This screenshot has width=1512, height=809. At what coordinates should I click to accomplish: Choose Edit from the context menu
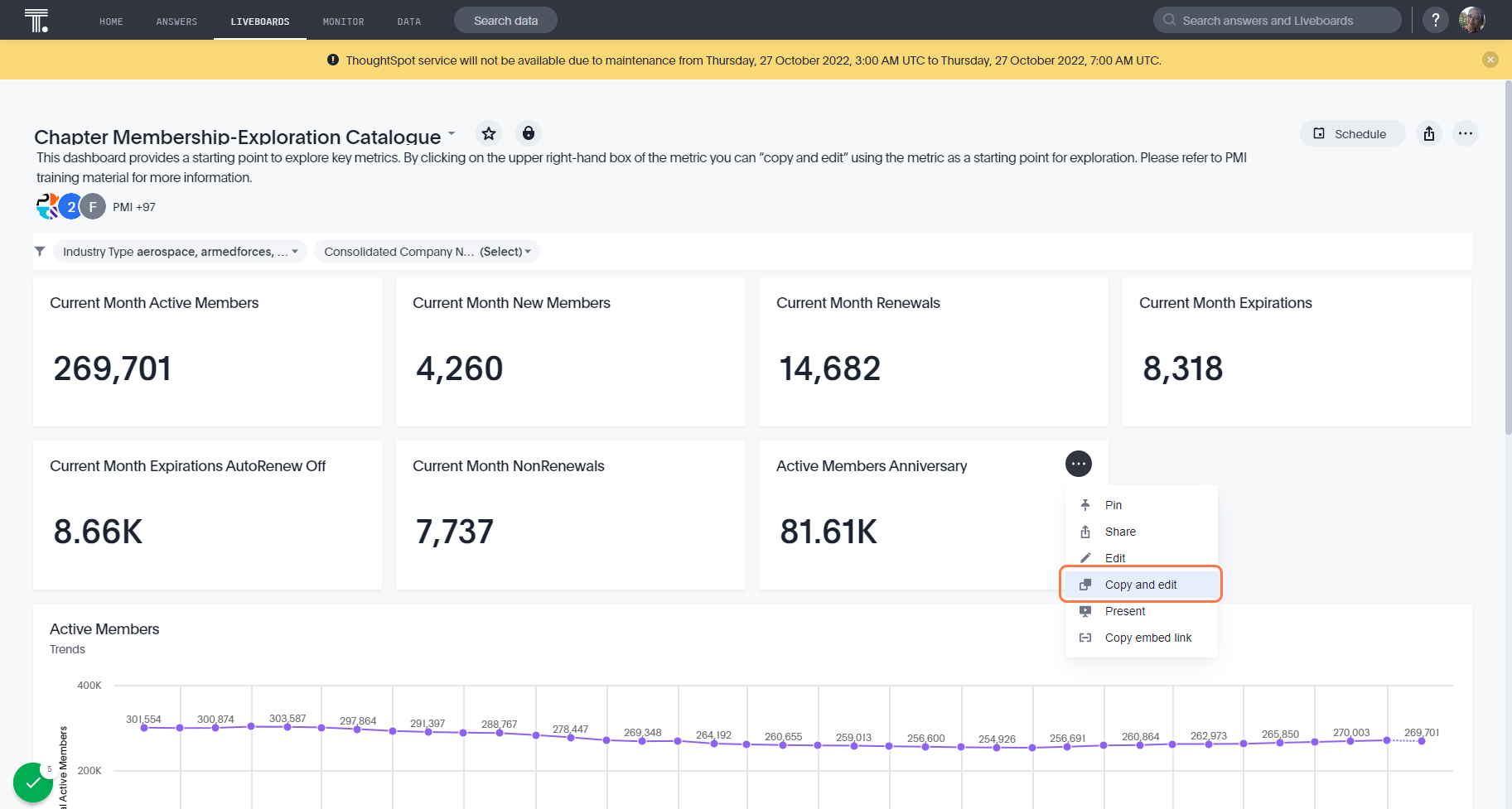tap(1142, 558)
